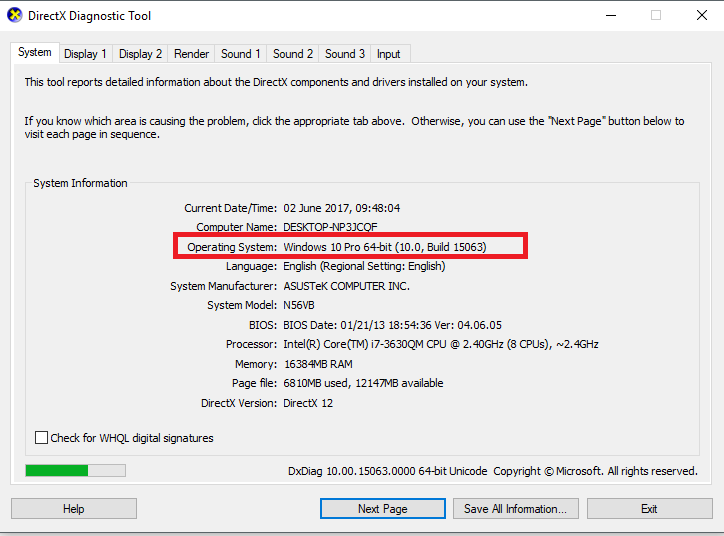Image resolution: width=724 pixels, height=536 pixels.
Task: Click the date value 02 June 2017
Action: [317, 208]
